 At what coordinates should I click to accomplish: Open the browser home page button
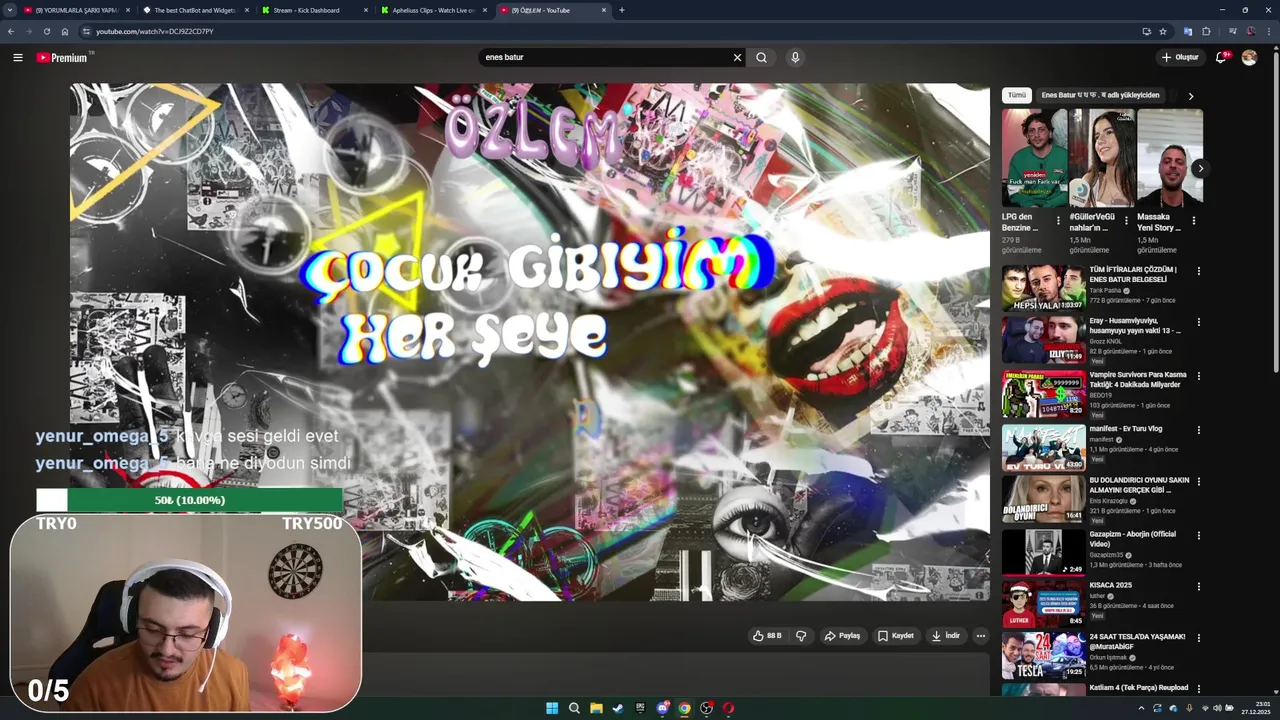pyautogui.click(x=64, y=31)
